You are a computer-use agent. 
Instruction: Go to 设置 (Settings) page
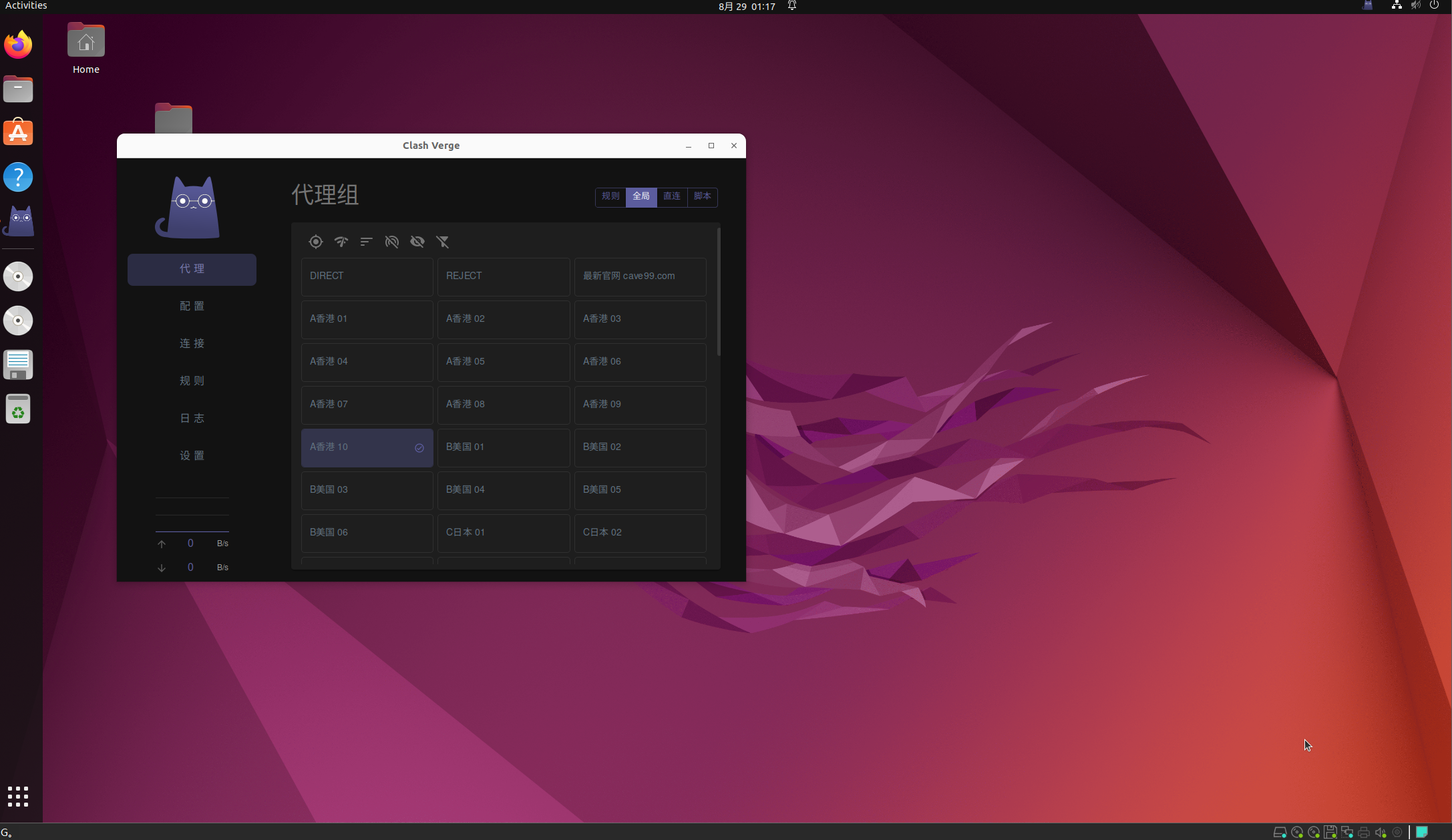[x=192, y=455]
